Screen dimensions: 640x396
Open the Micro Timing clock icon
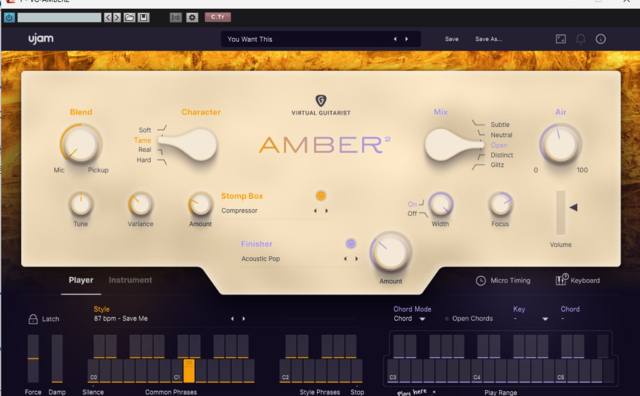pyautogui.click(x=481, y=280)
